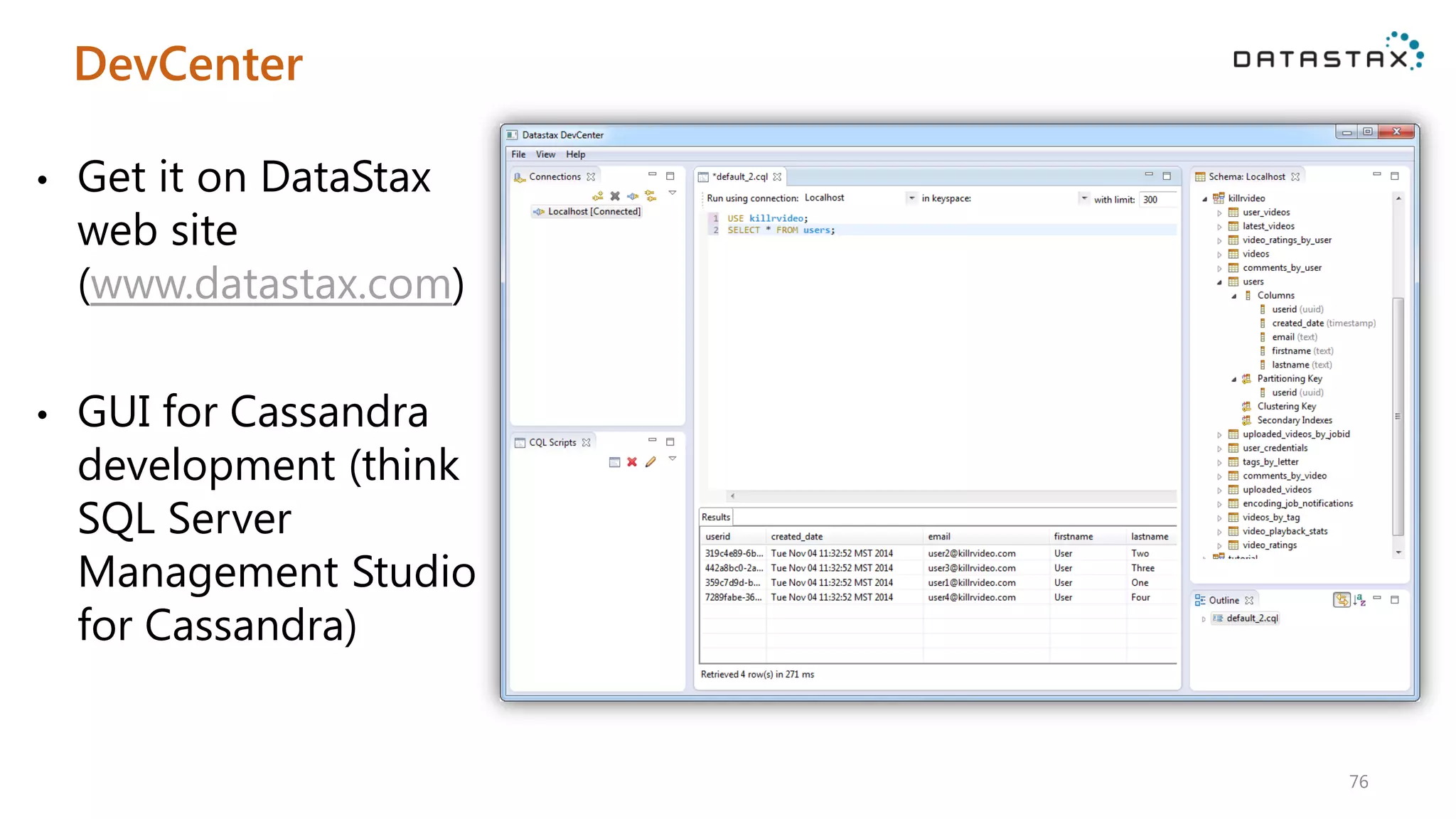Click the New Connection icon in Connections panel
The width and height of the screenshot is (1456, 819).
[x=597, y=196]
